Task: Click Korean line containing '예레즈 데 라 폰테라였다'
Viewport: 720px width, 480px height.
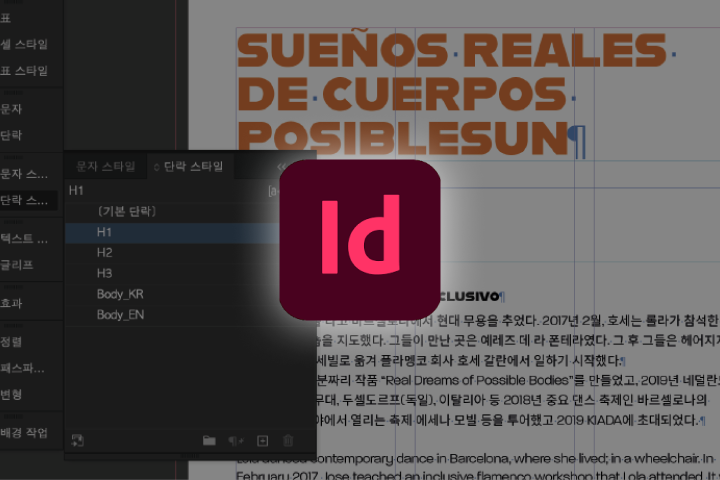Action: (517, 341)
